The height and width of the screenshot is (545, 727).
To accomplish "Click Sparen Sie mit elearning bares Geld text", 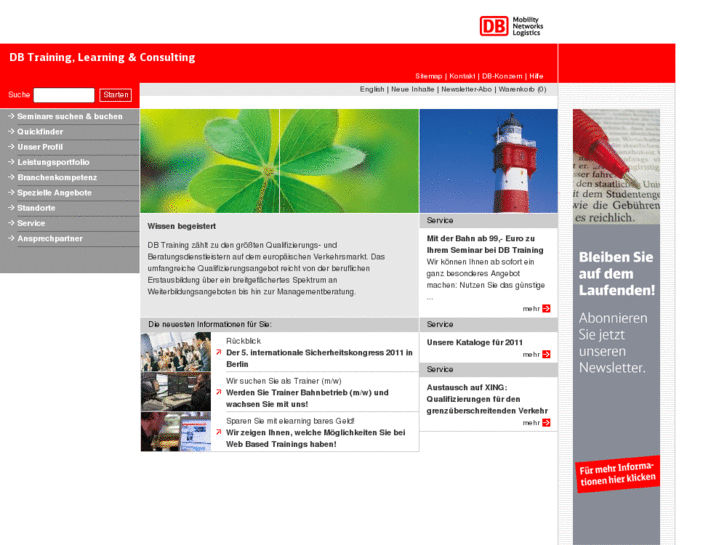I will point(290,421).
